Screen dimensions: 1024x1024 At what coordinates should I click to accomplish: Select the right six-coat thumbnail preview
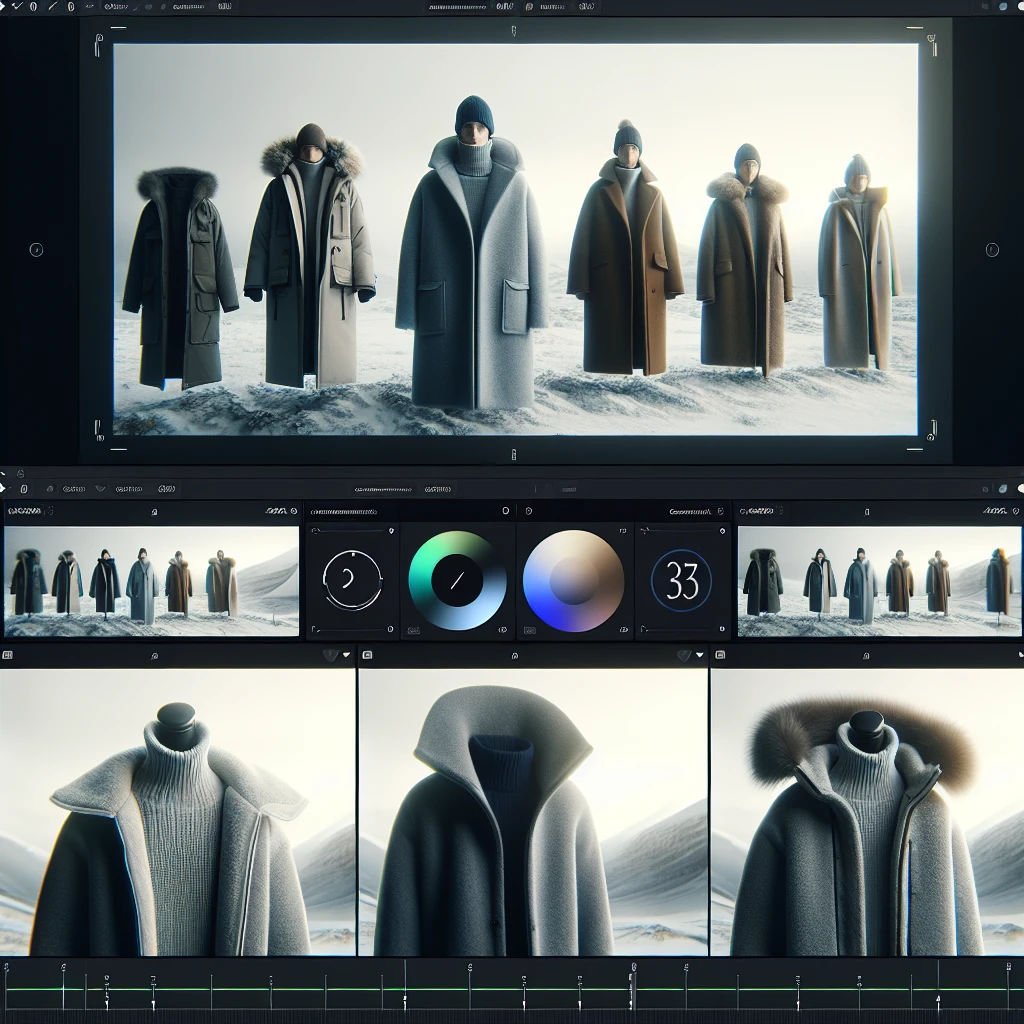click(879, 581)
